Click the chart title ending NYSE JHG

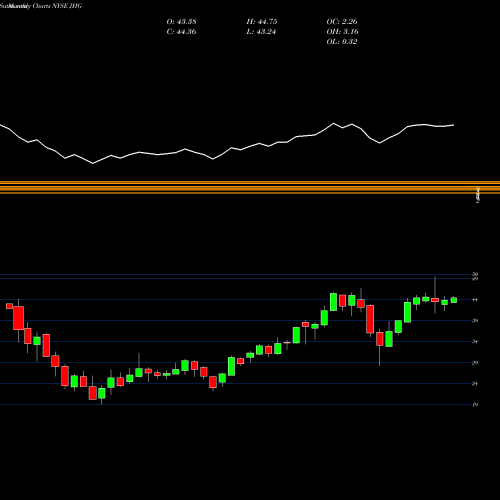click(41, 6)
